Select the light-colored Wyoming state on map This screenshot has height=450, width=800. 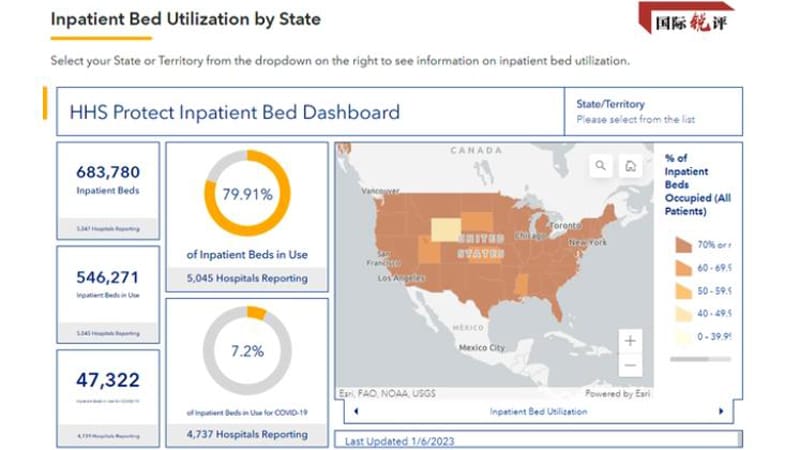446,230
